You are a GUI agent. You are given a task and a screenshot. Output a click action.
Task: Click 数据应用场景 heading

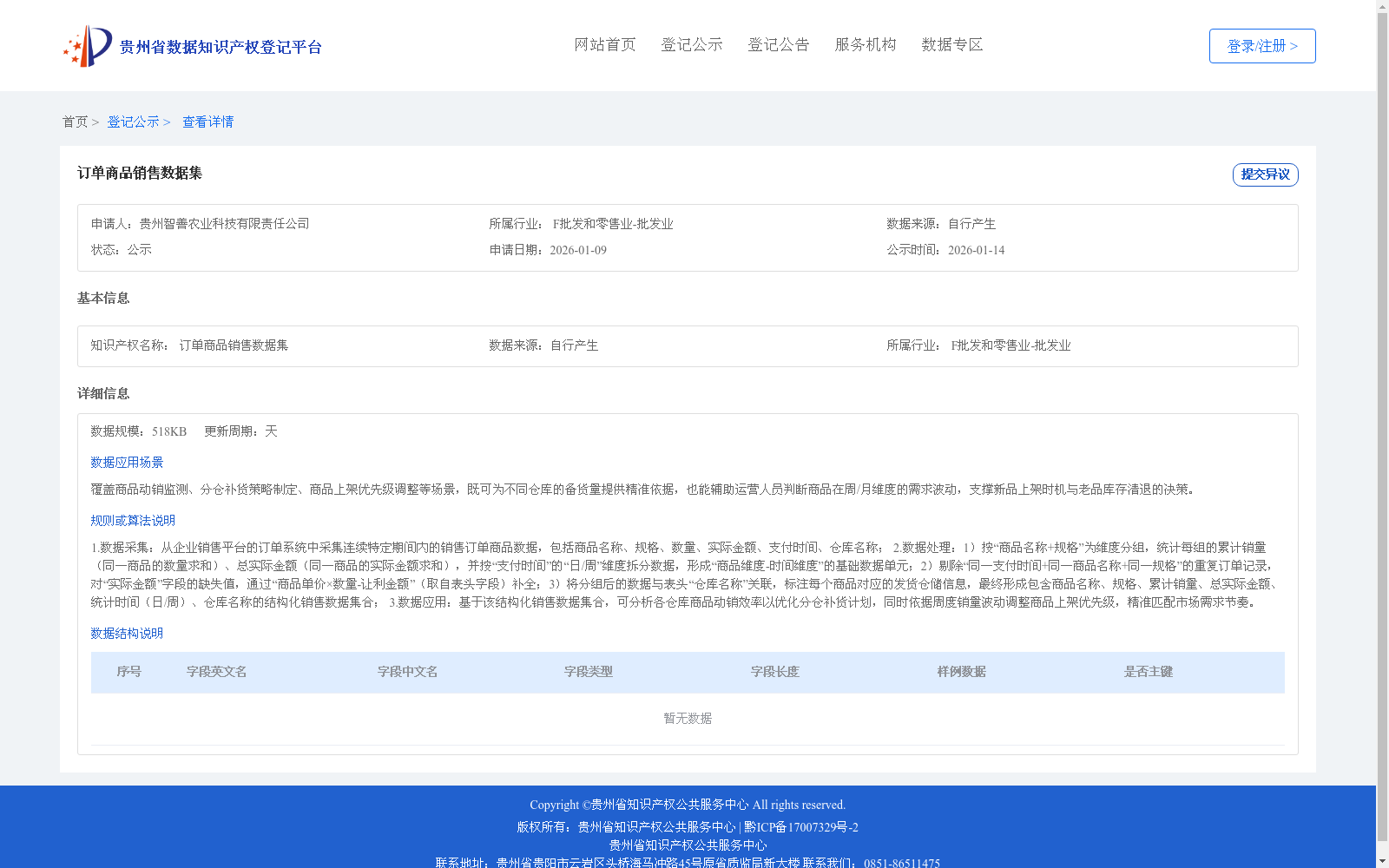pyautogui.click(x=127, y=463)
